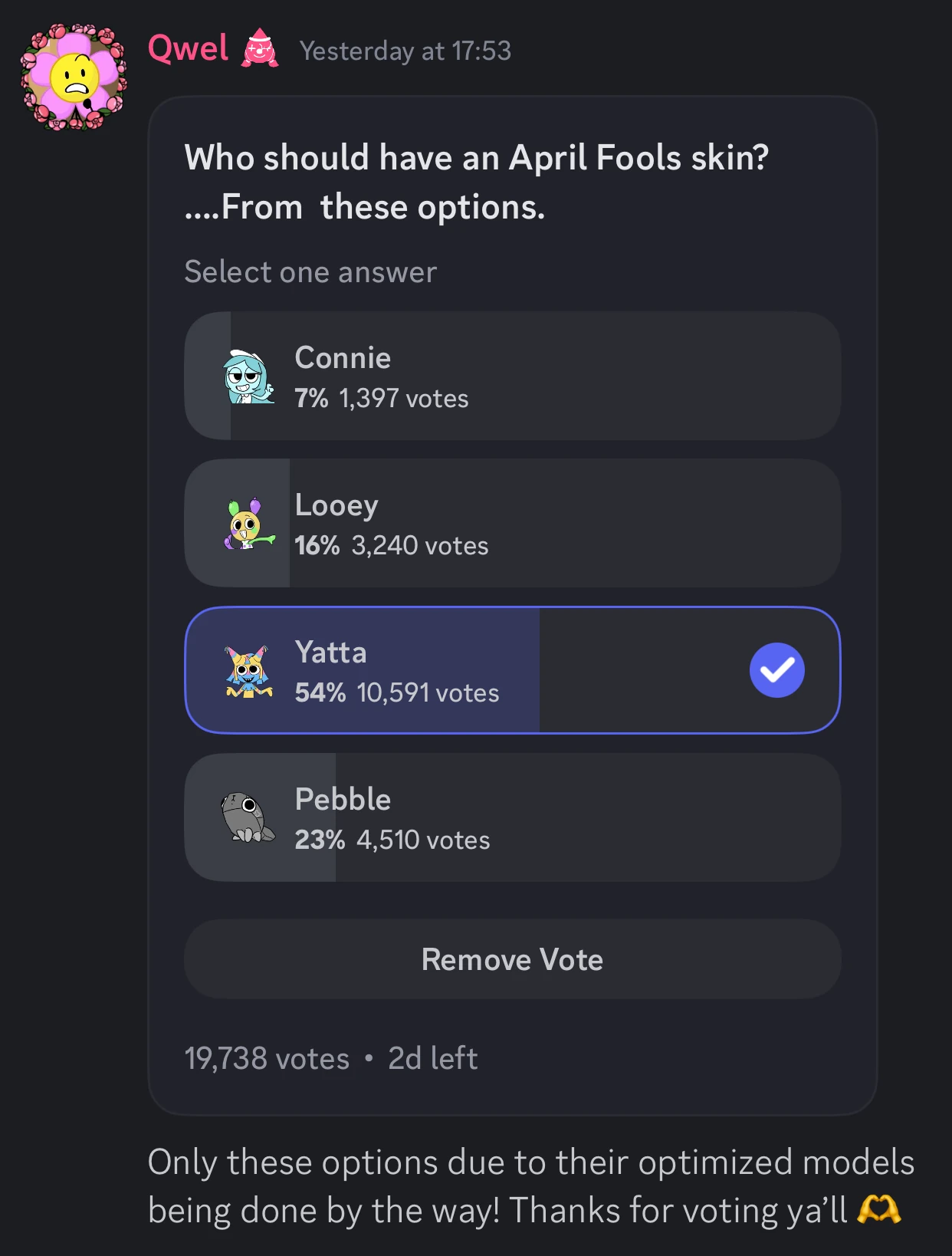Click the Select one answer label
The width and height of the screenshot is (952, 1256).
coord(310,271)
